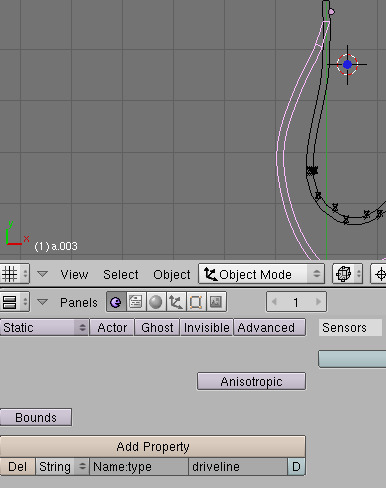Expand the Static physics type dropdown
The image size is (386, 488).
pos(44,328)
